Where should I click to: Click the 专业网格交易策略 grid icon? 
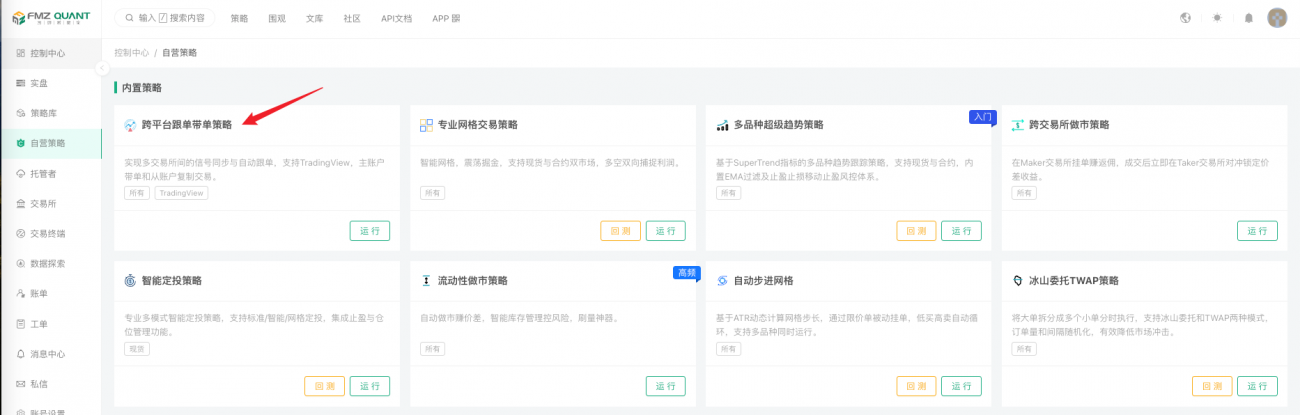pos(426,125)
